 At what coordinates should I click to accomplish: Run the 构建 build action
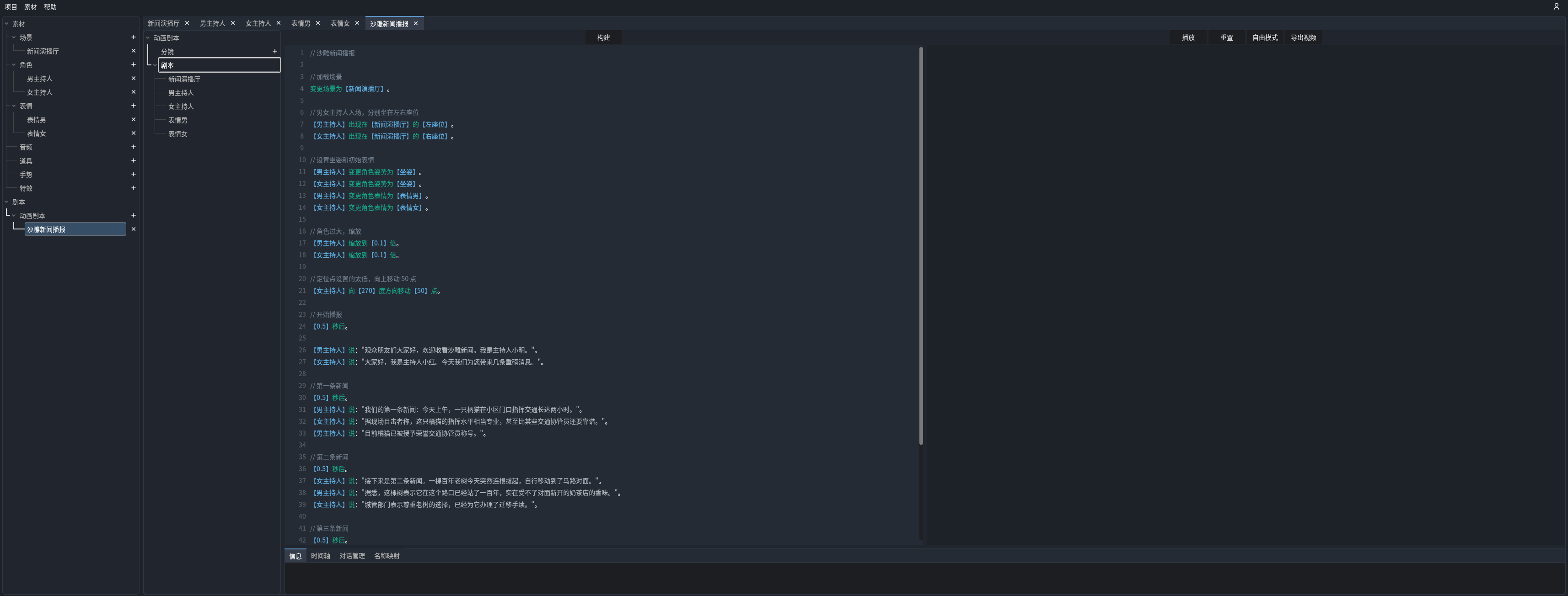pyautogui.click(x=603, y=37)
